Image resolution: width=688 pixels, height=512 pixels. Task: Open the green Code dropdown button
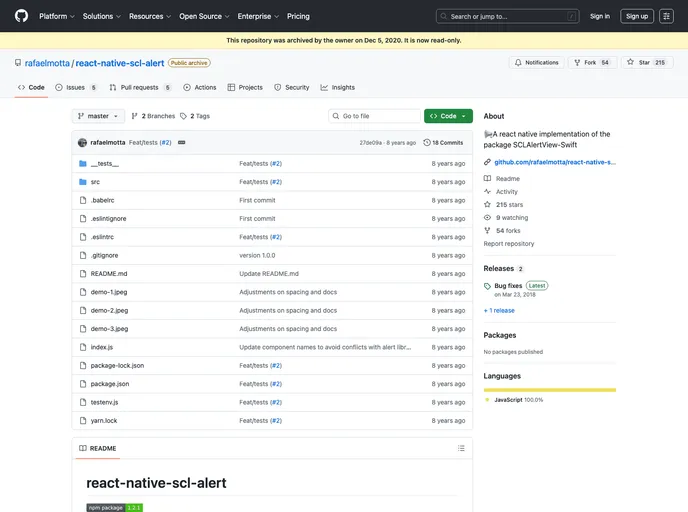click(x=448, y=116)
